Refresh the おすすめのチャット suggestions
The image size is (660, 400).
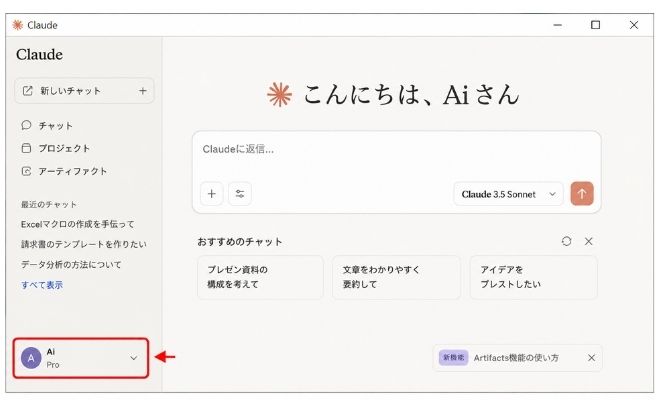click(566, 241)
